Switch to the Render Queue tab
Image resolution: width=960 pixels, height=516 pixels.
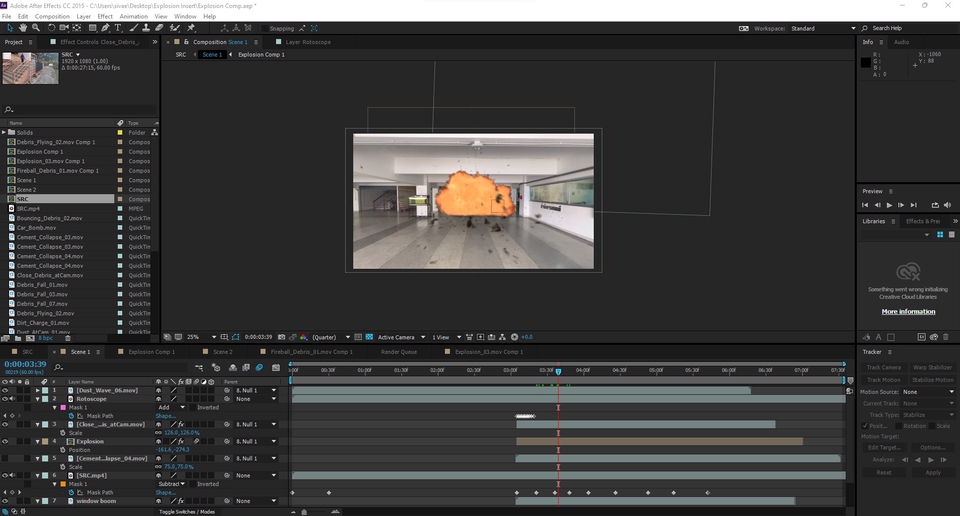(399, 352)
